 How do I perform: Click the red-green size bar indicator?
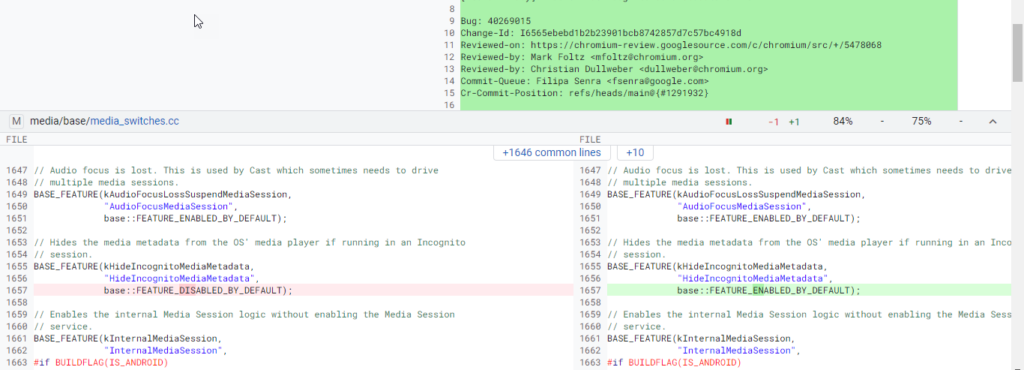click(728, 121)
